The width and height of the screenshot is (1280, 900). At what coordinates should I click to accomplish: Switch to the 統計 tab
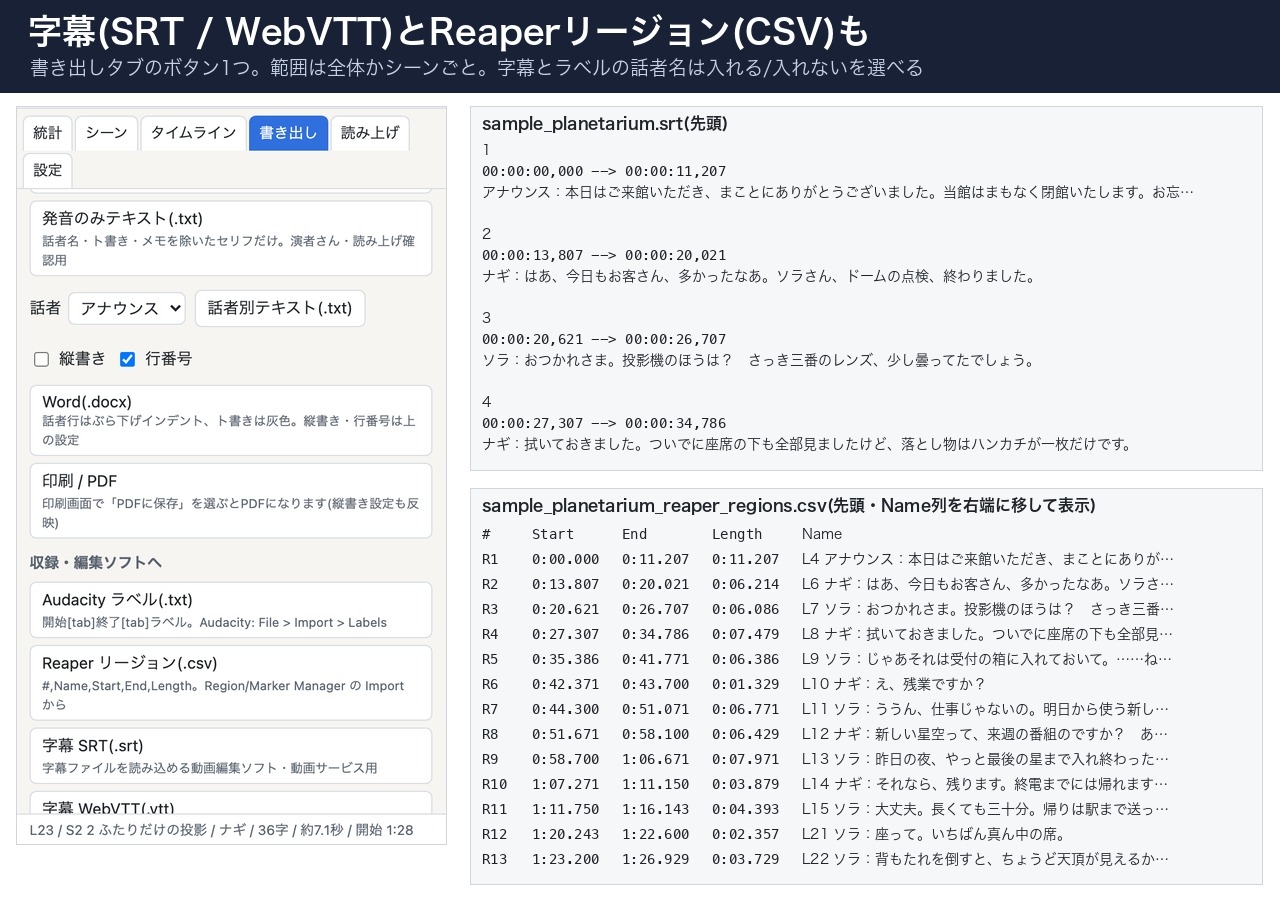47,133
